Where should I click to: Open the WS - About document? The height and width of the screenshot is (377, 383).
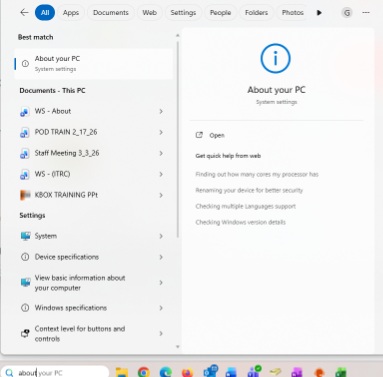pyautogui.click(x=53, y=111)
